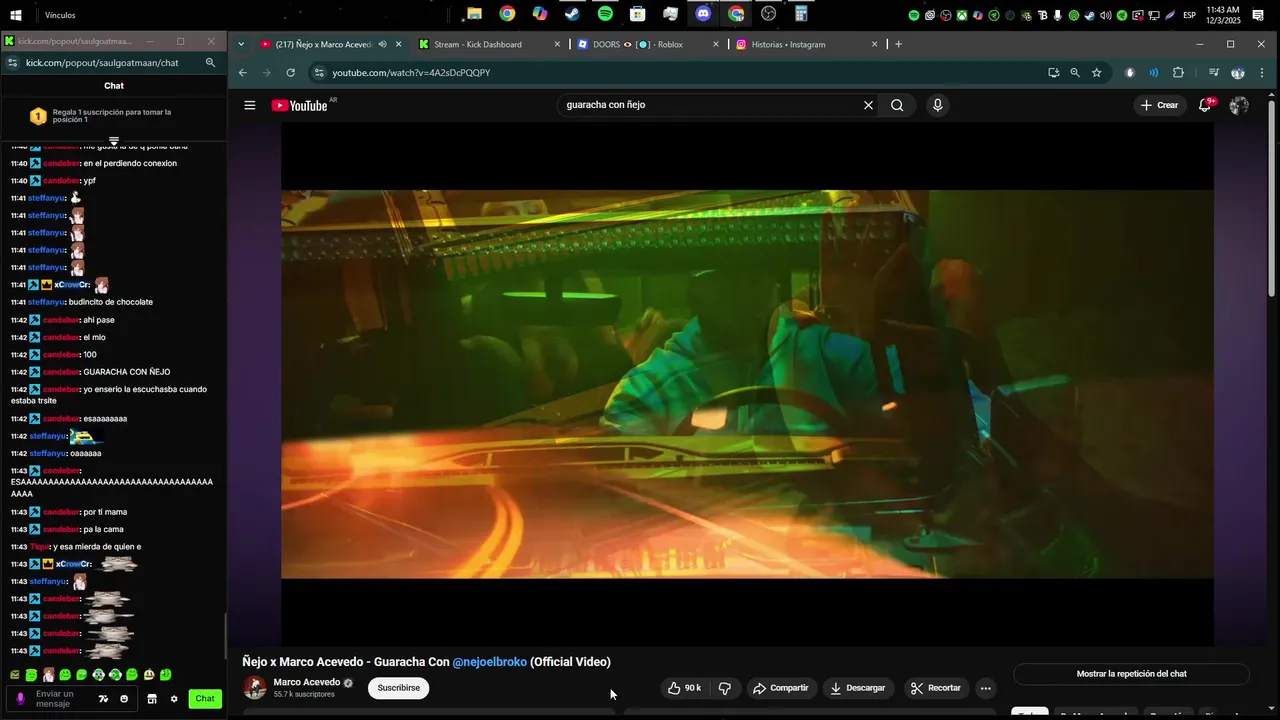
Task: Dislike the video with thumbs down
Action: pos(725,688)
